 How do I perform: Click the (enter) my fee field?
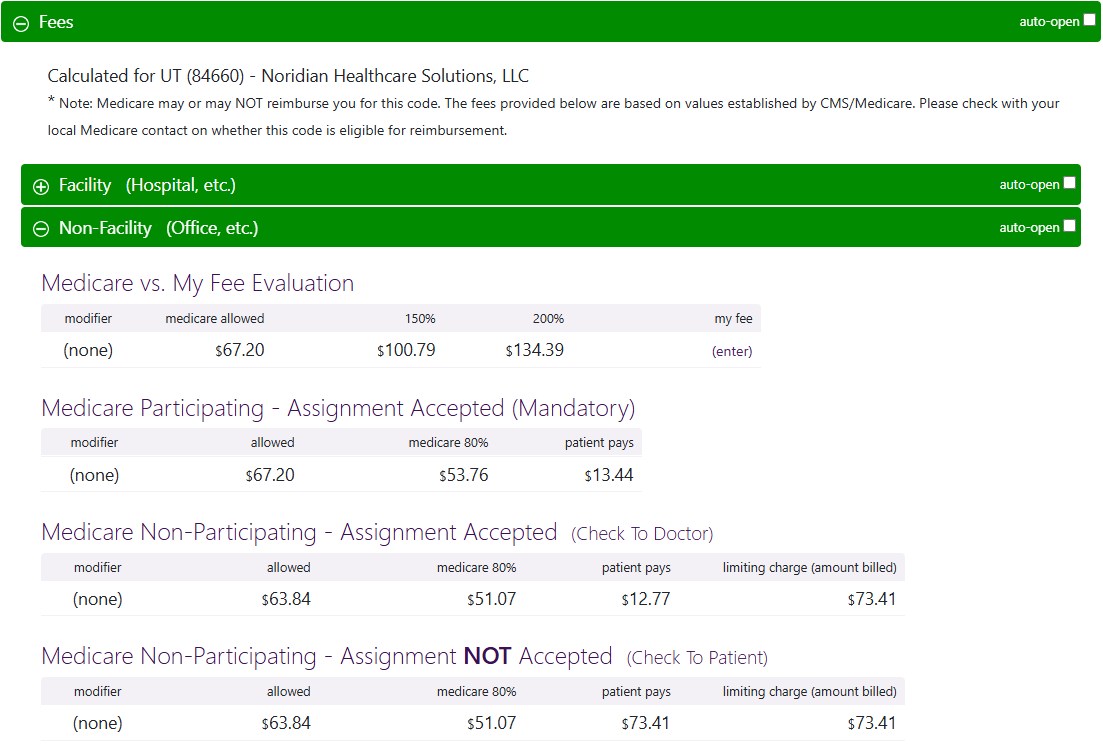pos(732,351)
